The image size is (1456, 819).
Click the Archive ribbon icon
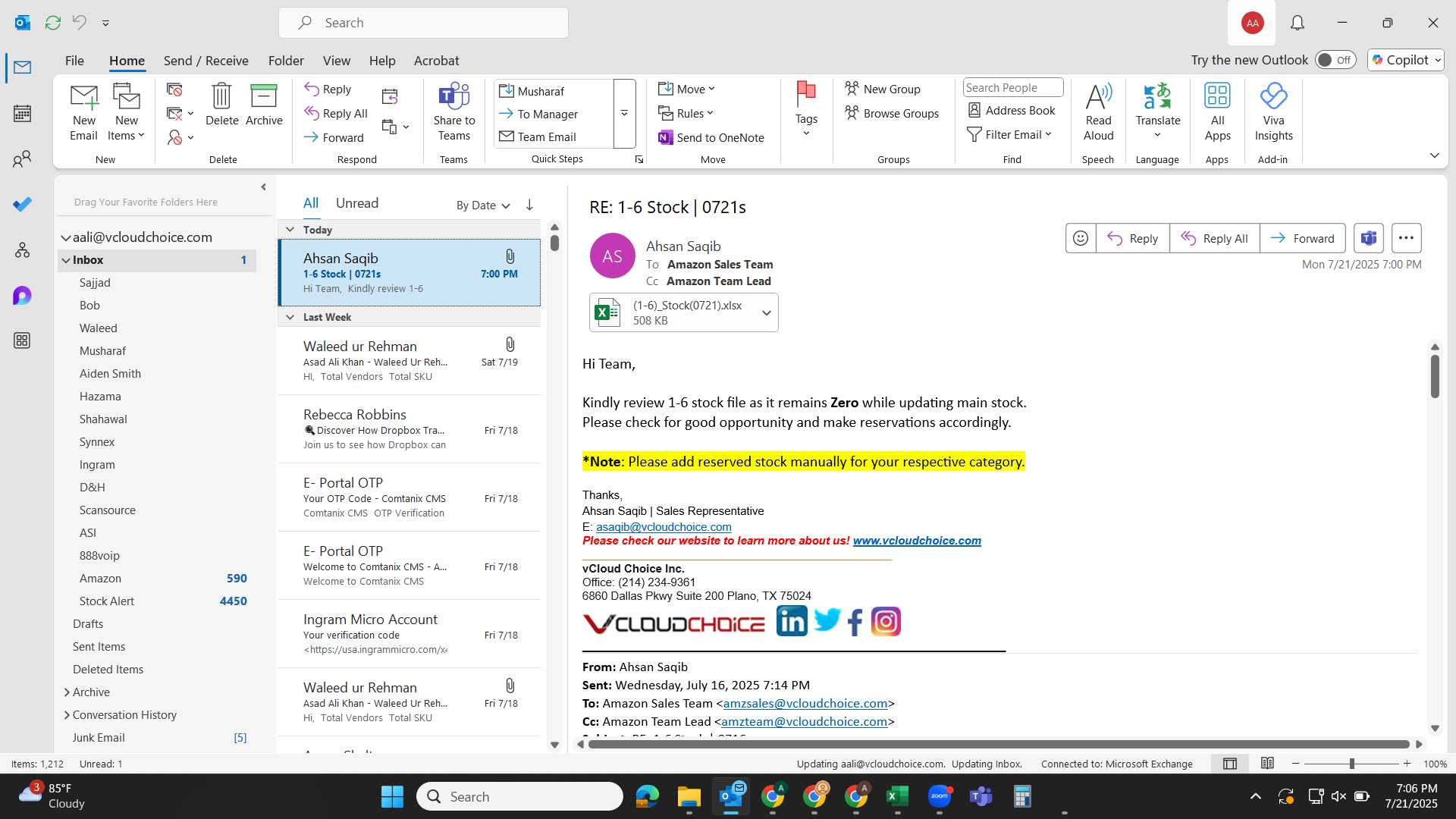[264, 104]
